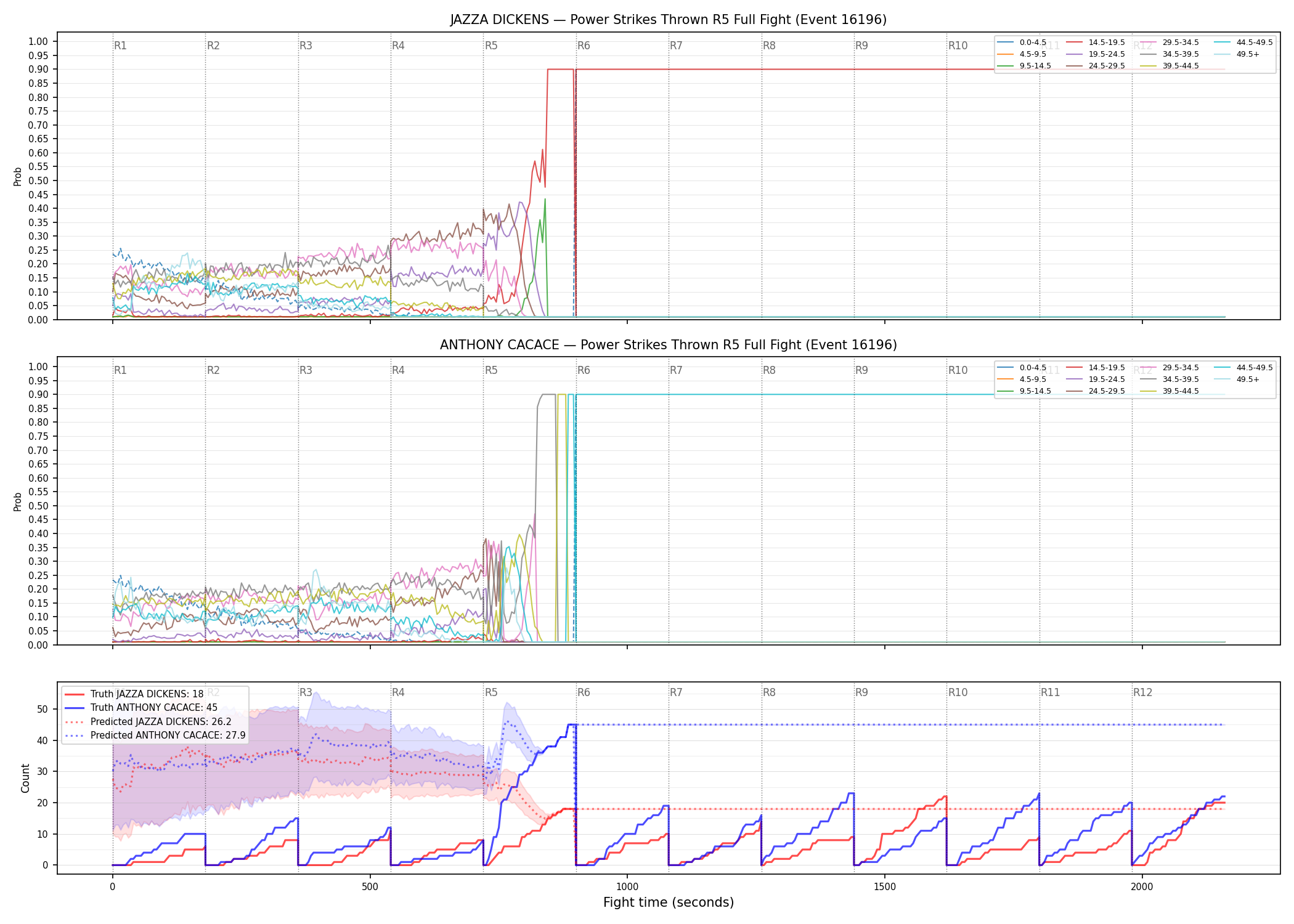The image size is (1294, 924).
Task: Click the ANTHONY CACACE chart title
Action: [669, 345]
